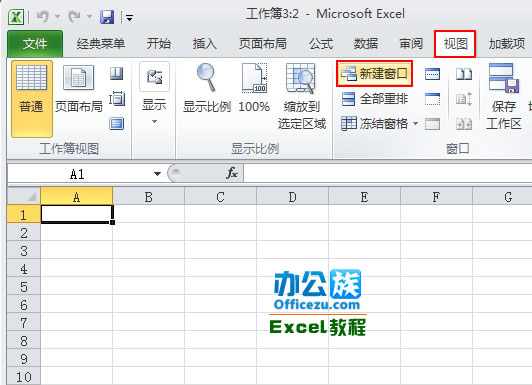Click inside the formula bar
This screenshot has width=532, height=385.
pos(387,174)
